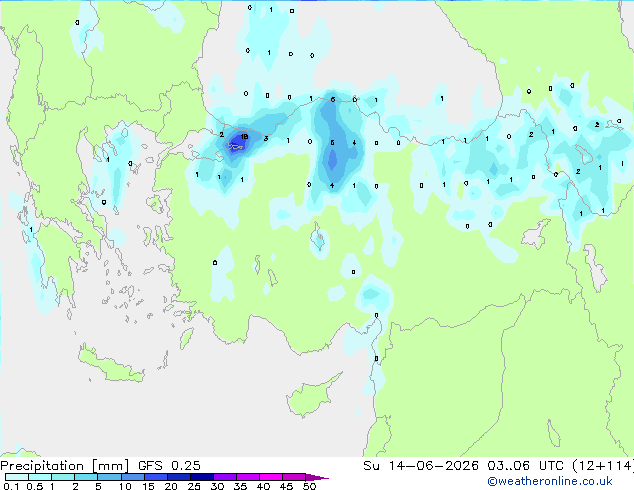Image resolution: width=634 pixels, height=490 pixels.
Task: Click the '15' legend scale label
Action: [148, 486]
